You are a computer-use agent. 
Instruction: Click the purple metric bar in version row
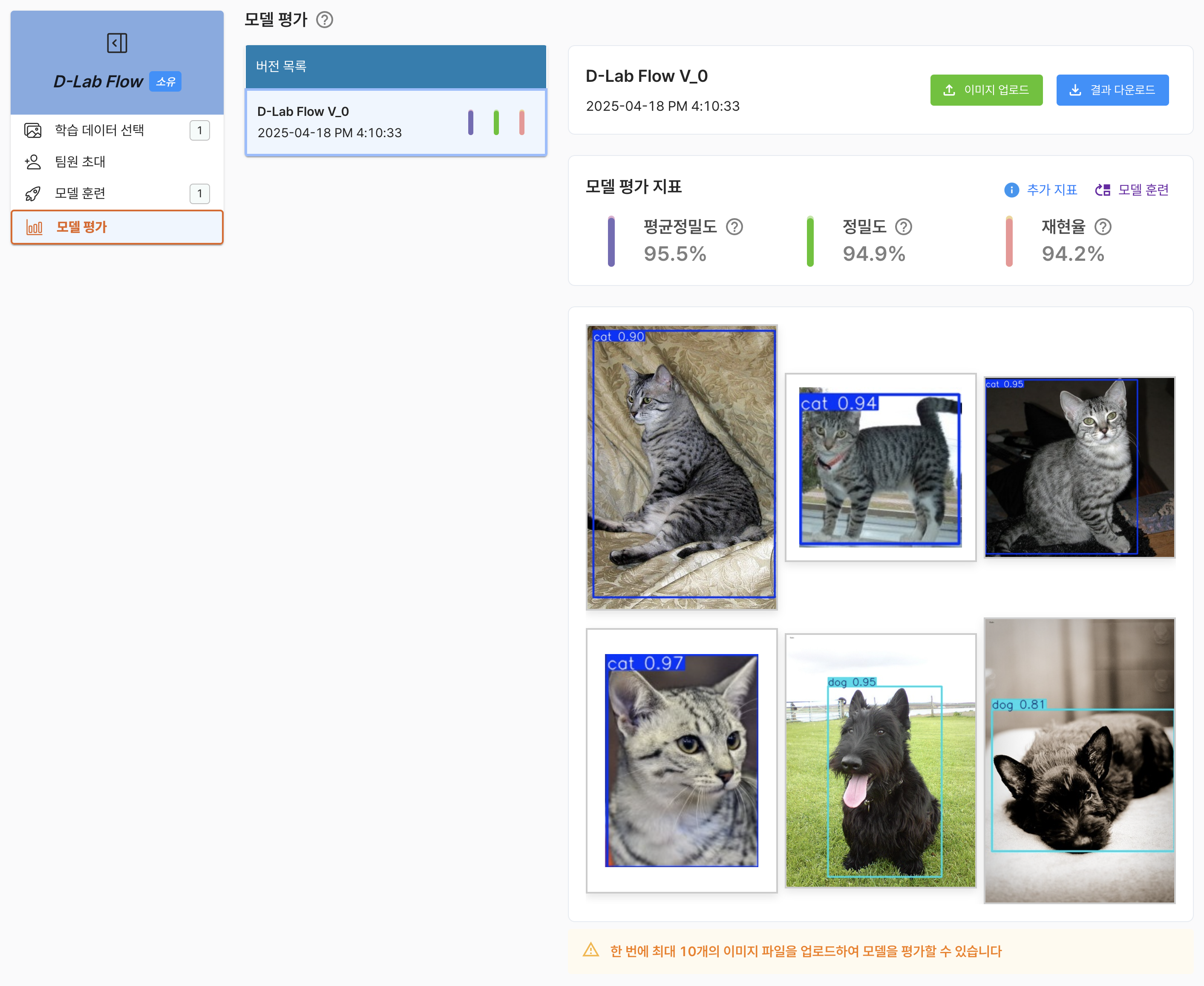coord(470,122)
